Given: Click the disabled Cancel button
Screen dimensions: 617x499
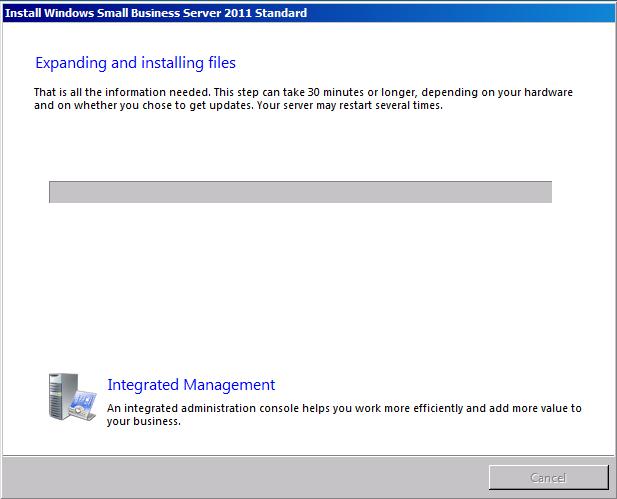Looking at the screenshot, I should point(549,477).
